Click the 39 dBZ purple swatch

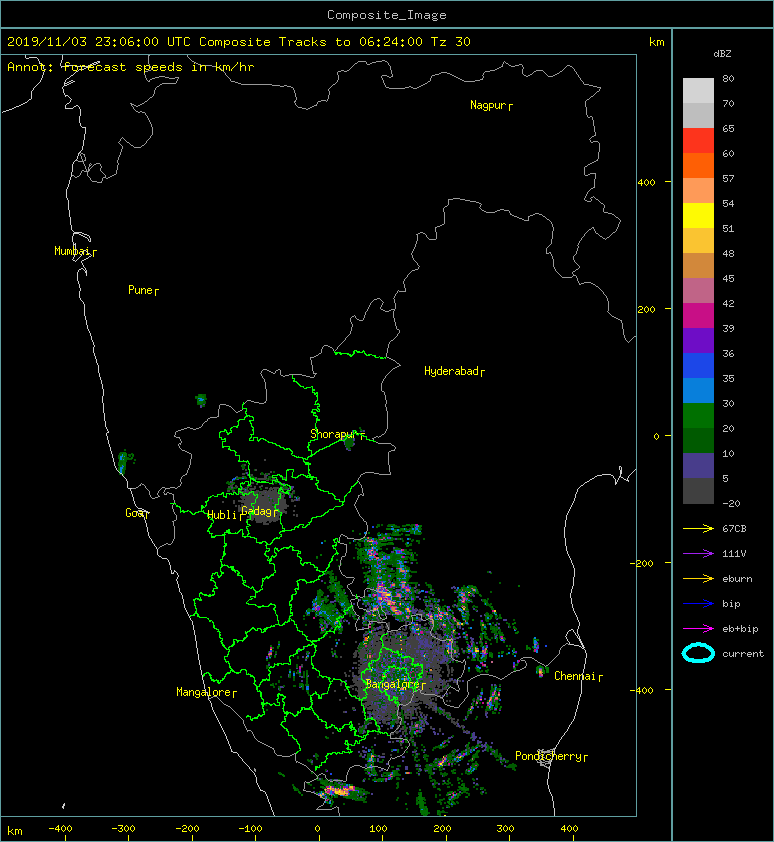(x=698, y=340)
